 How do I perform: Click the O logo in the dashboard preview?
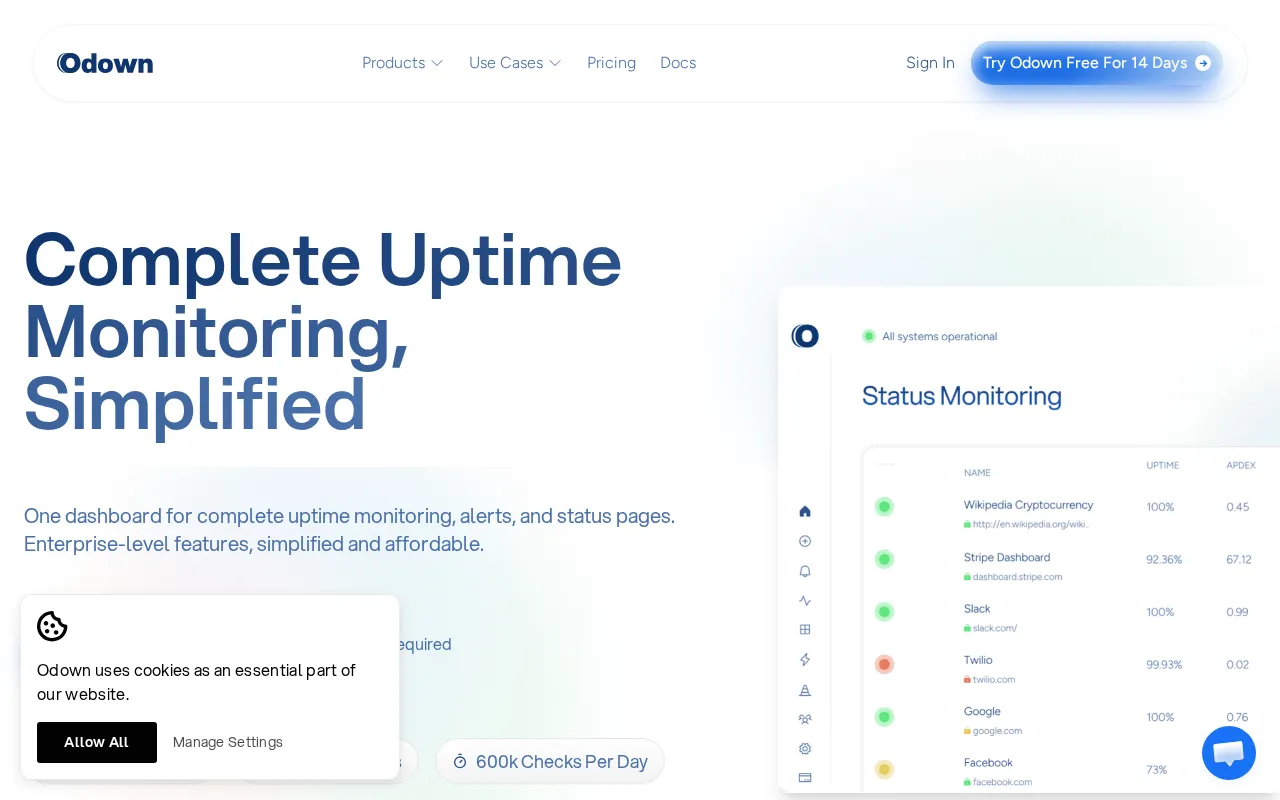pos(805,336)
